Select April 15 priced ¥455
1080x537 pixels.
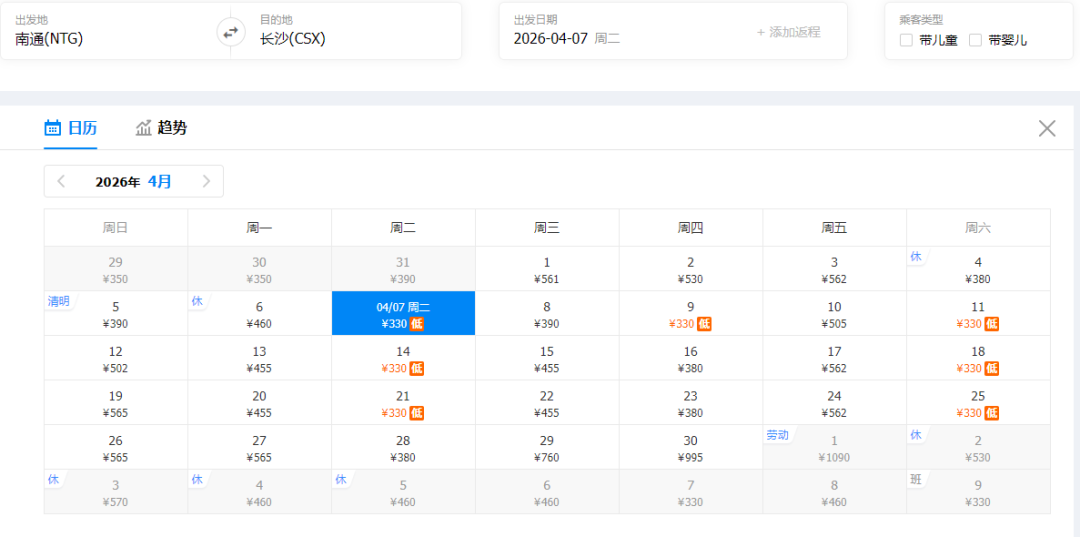[547, 358]
